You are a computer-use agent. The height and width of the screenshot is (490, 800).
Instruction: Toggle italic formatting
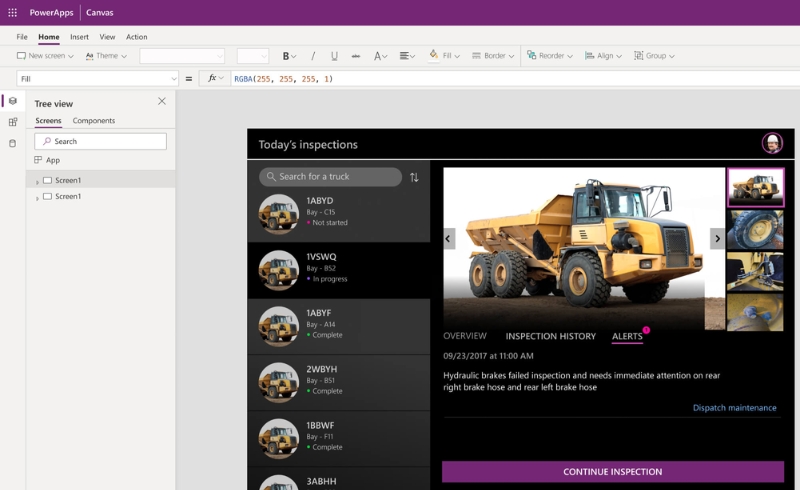tap(313, 56)
